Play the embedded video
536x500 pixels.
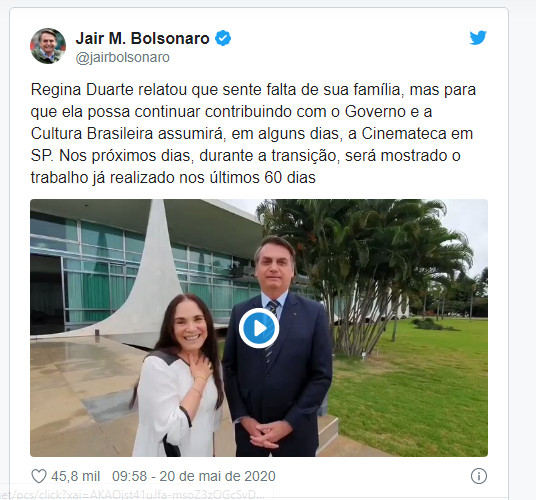pos(259,328)
